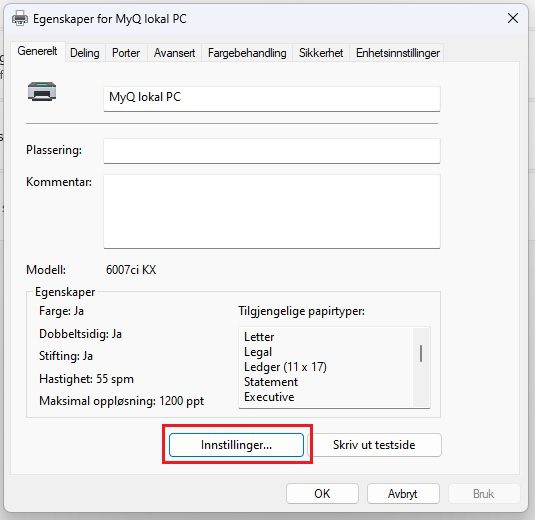Click the Skriv ut testside button
This screenshot has width=535, height=520.
[374, 445]
